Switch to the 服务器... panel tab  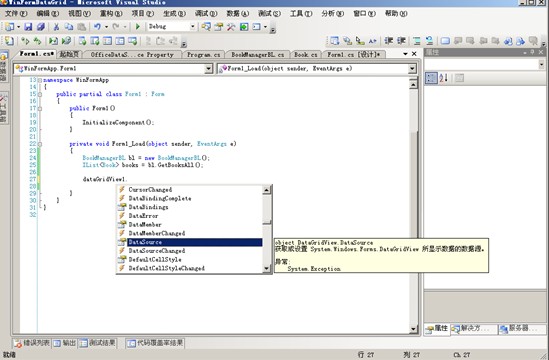(x=522, y=329)
